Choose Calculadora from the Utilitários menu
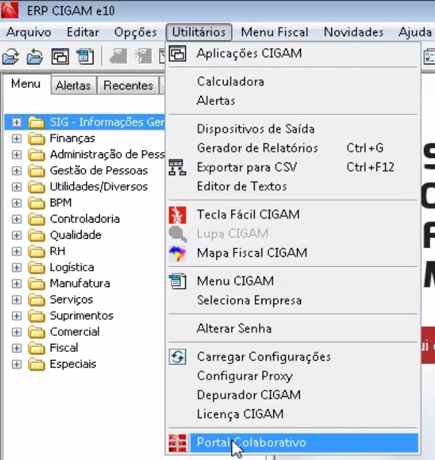435x460 pixels. (x=293, y=82)
